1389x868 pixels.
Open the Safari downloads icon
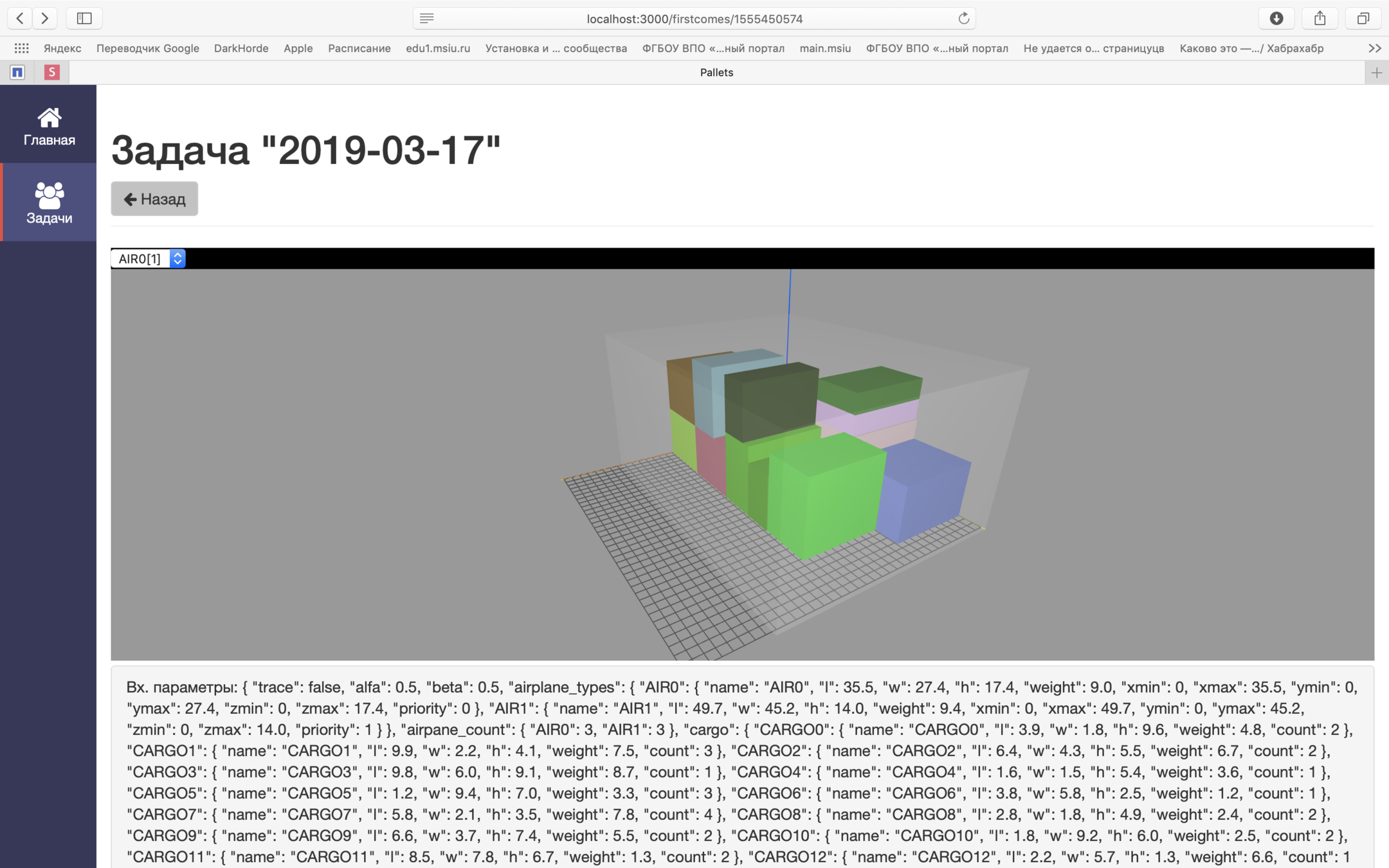1276,18
